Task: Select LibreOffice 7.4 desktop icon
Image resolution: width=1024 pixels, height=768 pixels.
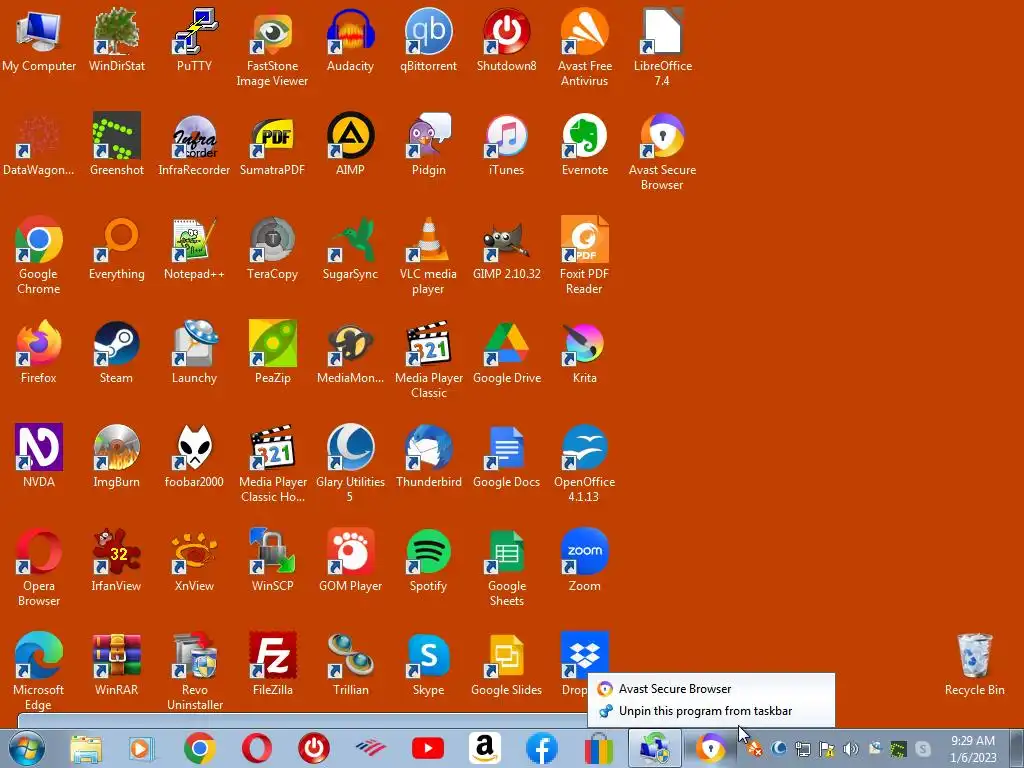Action: tap(662, 47)
